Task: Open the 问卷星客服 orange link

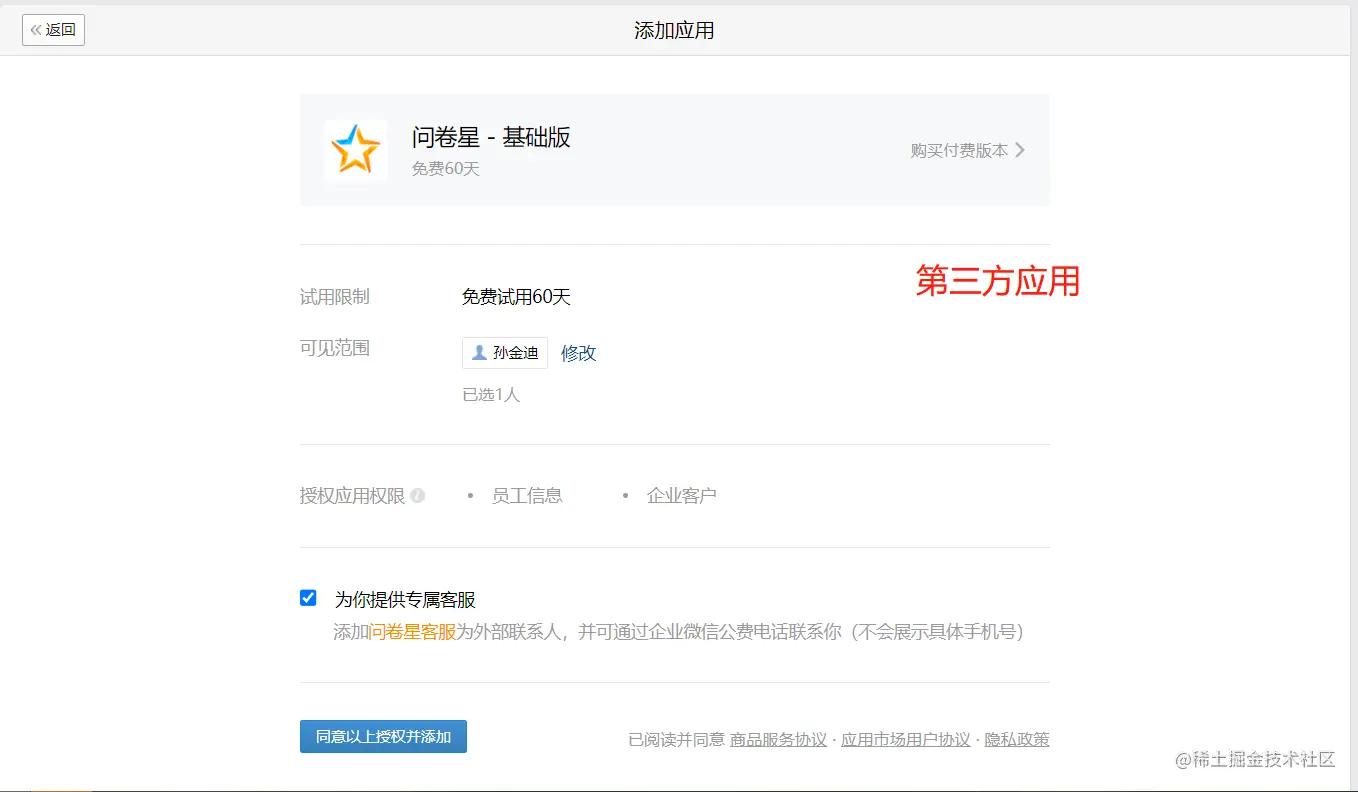Action: click(412, 632)
